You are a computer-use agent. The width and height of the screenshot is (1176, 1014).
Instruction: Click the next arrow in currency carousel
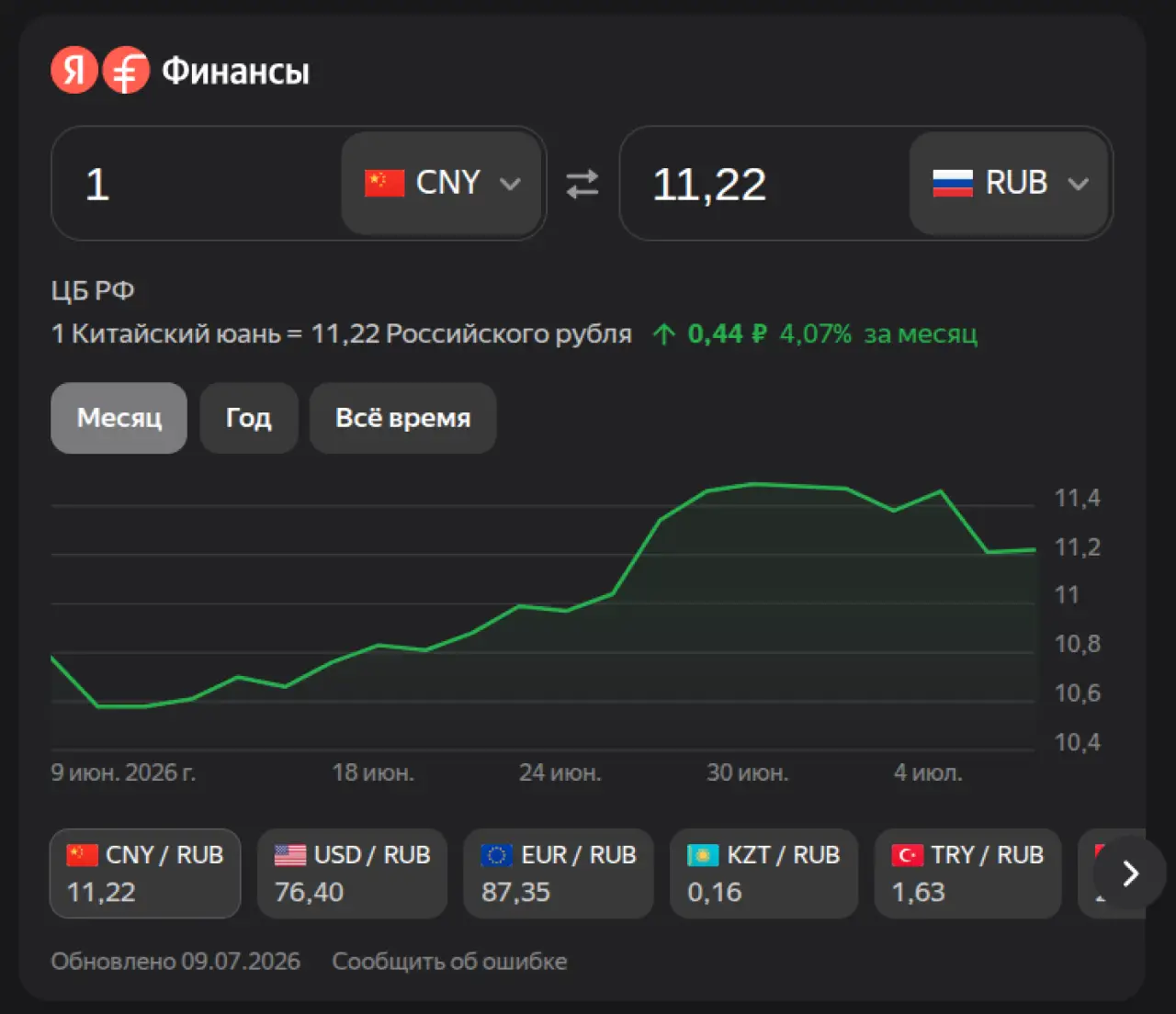click(x=1130, y=873)
